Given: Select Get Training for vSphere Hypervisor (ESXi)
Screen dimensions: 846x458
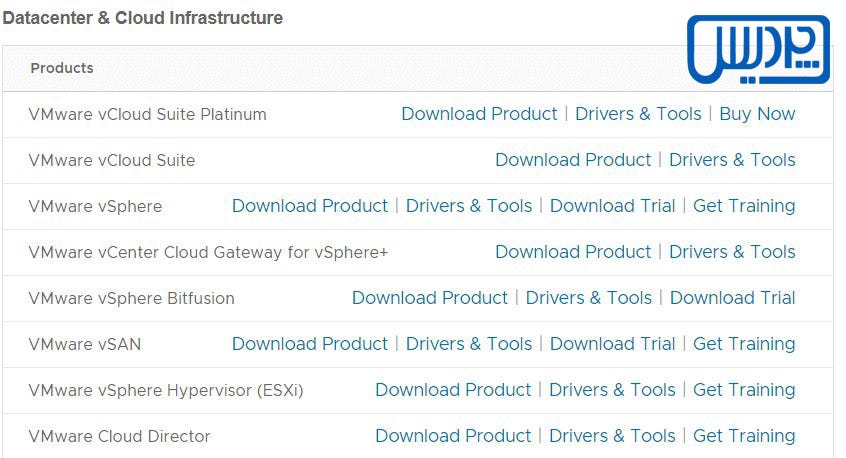Looking at the screenshot, I should (744, 389).
